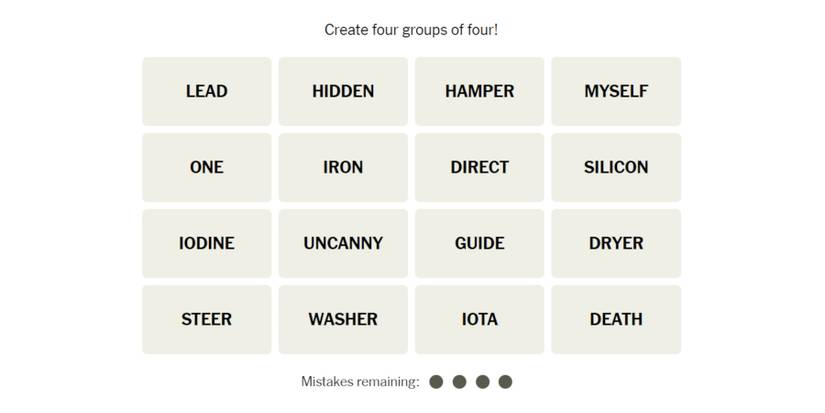Pick the IODINE word tile
825x413 pixels.
pyautogui.click(x=206, y=243)
